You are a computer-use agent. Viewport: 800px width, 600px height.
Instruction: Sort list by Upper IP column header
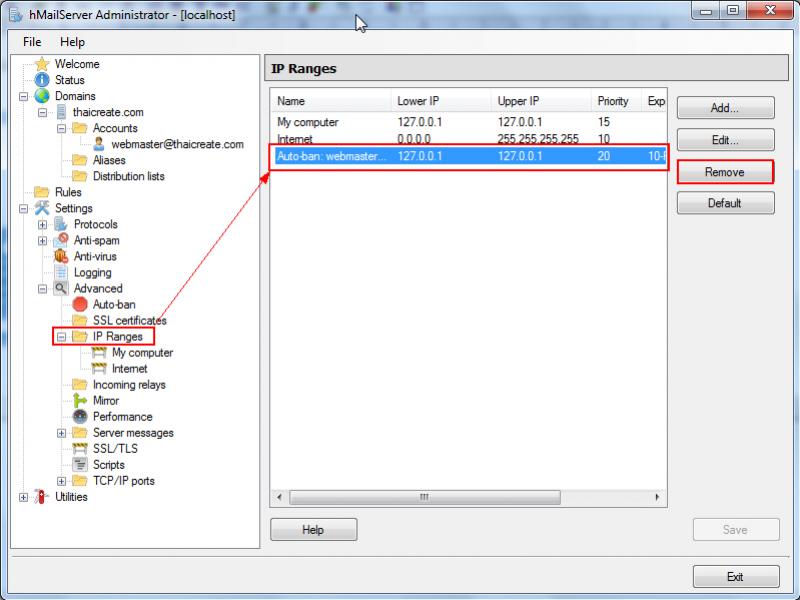pos(541,101)
